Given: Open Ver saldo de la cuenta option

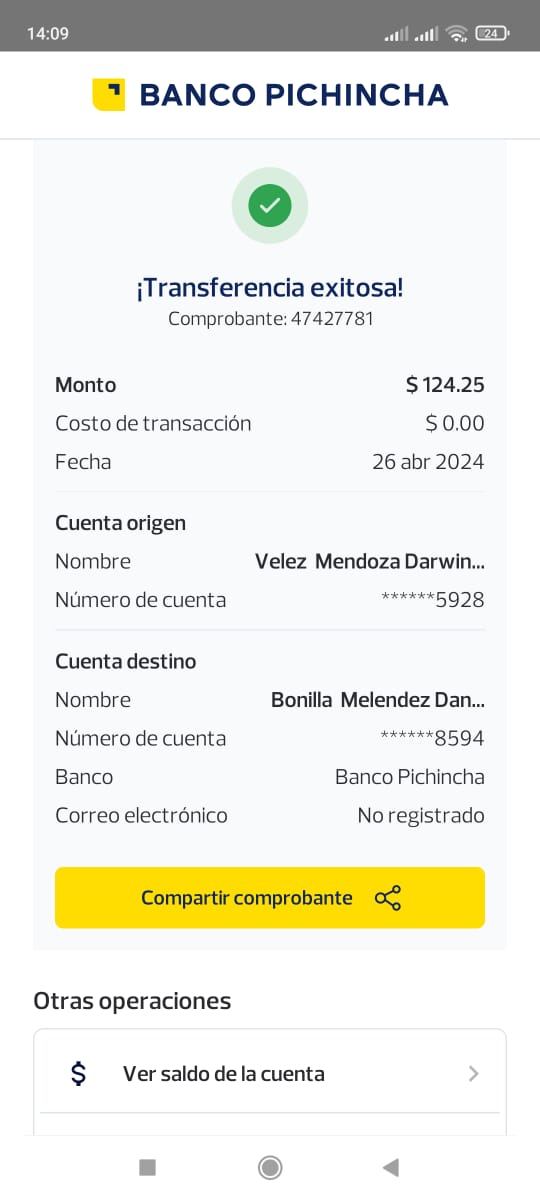Looking at the screenshot, I should 270,1074.
